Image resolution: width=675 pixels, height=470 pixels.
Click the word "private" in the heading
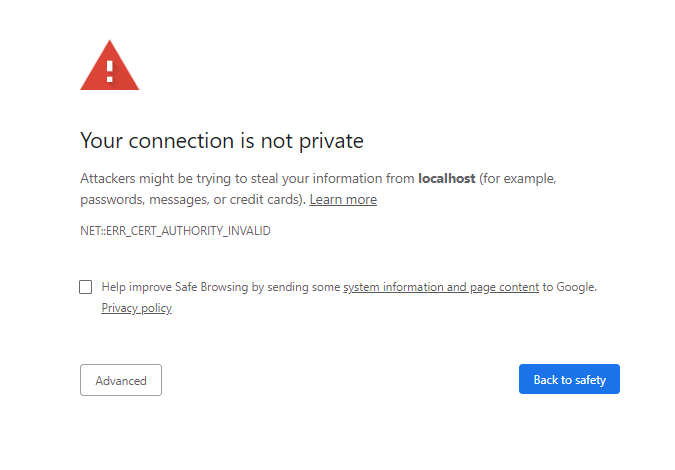[x=331, y=140]
